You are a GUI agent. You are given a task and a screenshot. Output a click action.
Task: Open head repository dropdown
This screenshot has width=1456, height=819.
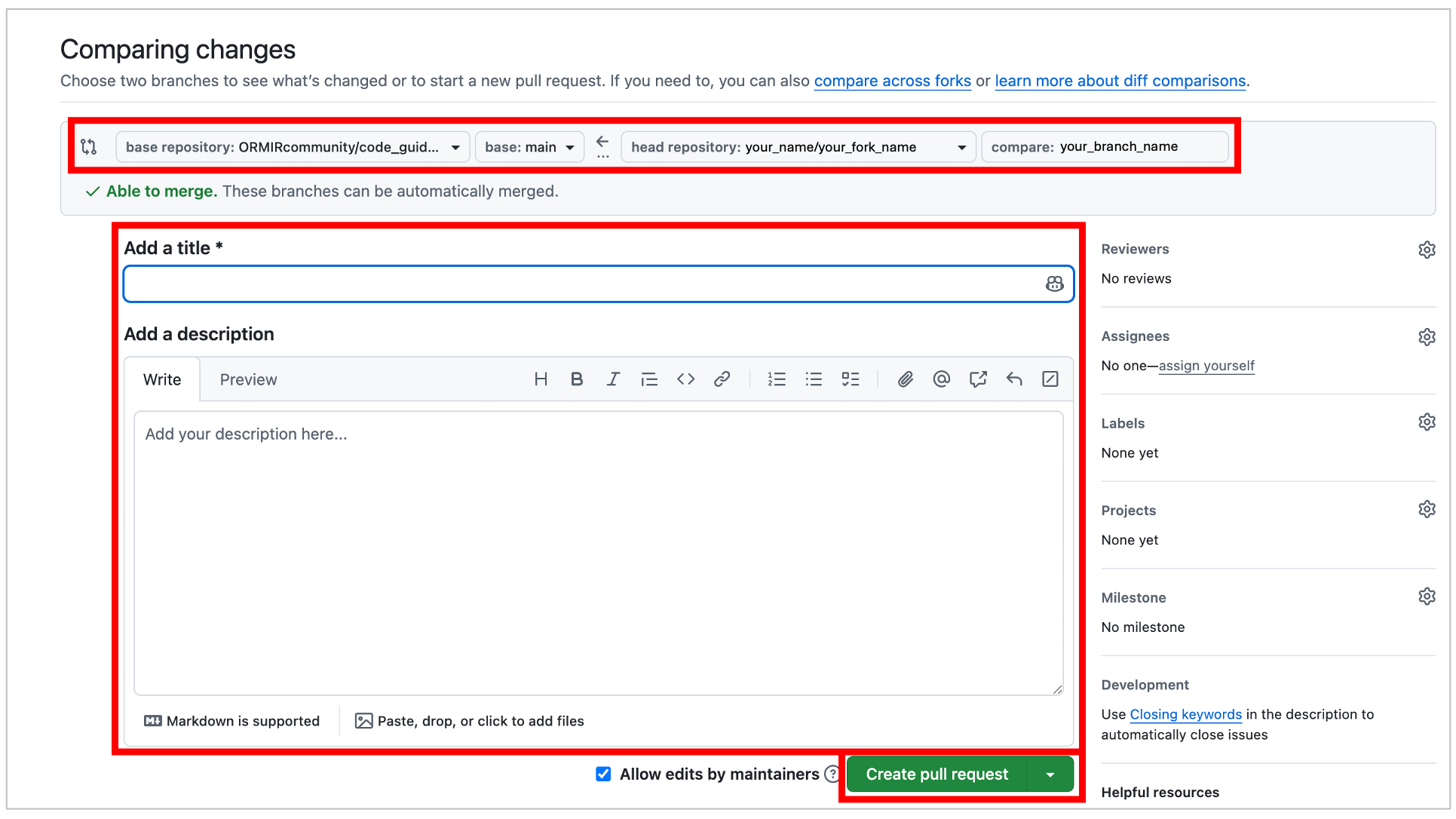(x=799, y=147)
